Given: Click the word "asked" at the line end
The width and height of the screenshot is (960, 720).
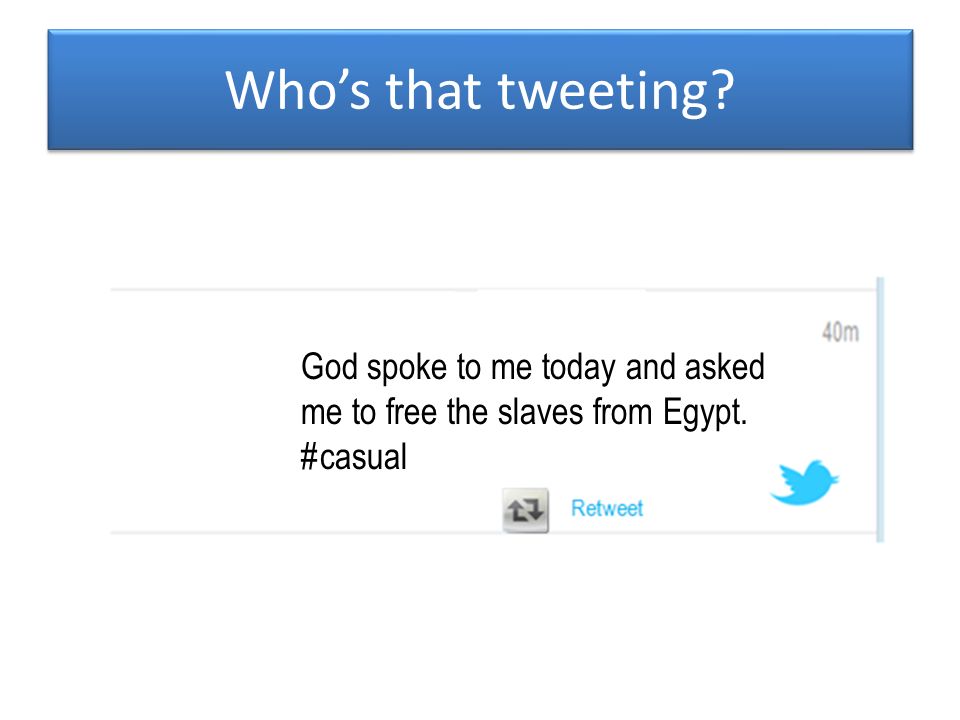Looking at the screenshot, I should (725, 367).
